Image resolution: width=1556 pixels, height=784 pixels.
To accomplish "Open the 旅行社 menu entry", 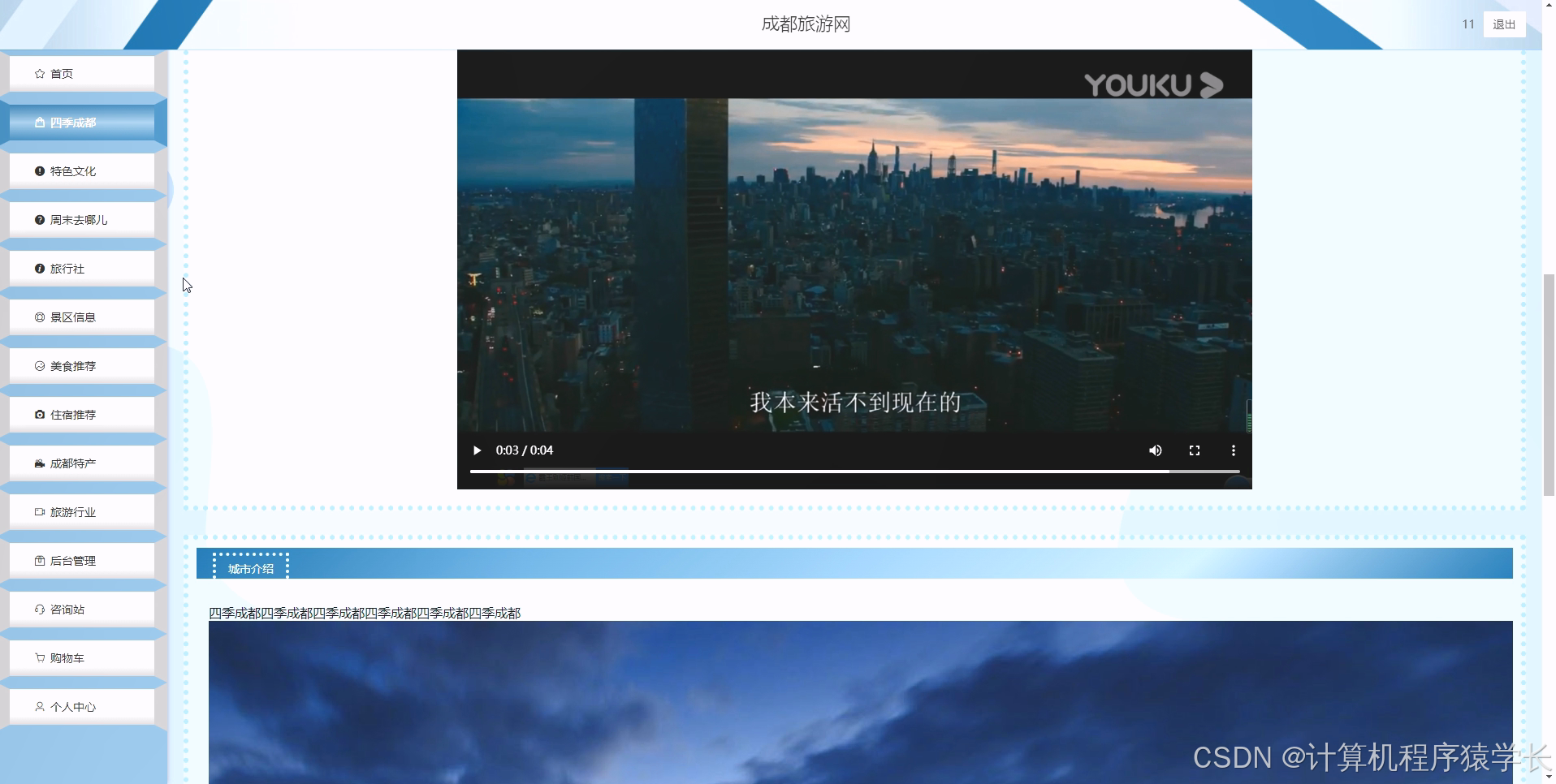I will click(81, 269).
